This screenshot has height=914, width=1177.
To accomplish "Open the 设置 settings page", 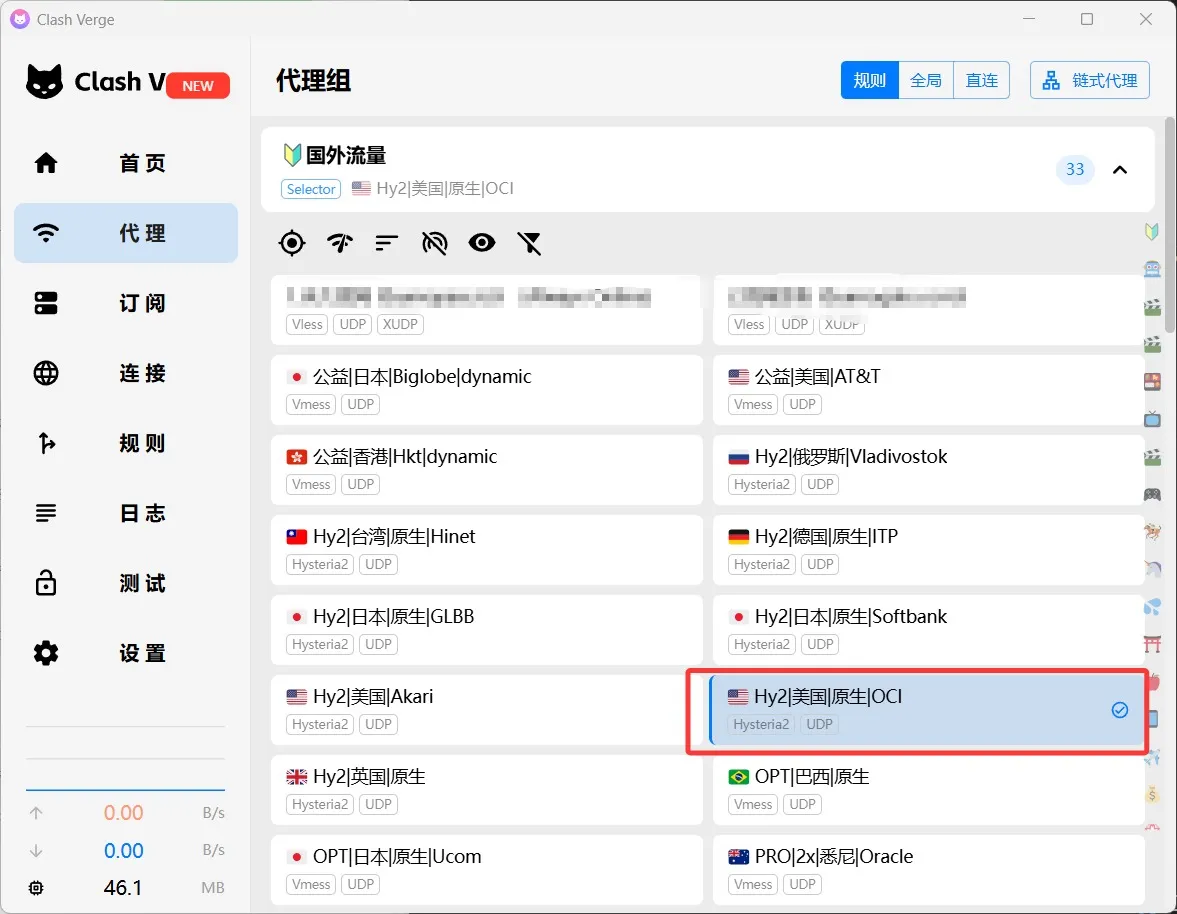I will tap(126, 653).
